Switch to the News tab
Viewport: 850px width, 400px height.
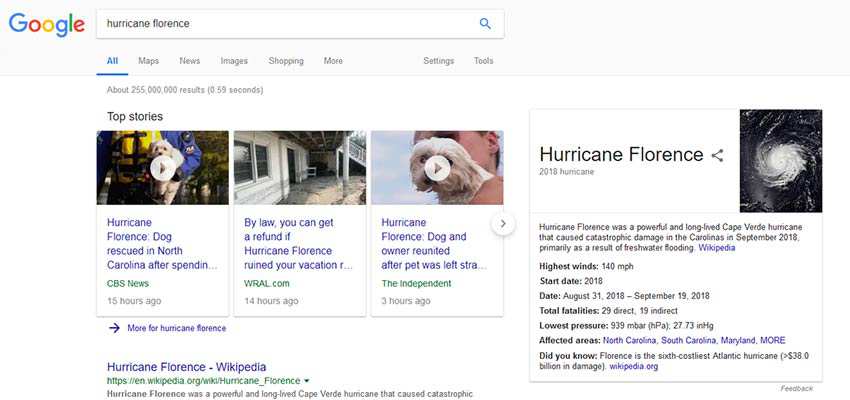(x=190, y=61)
